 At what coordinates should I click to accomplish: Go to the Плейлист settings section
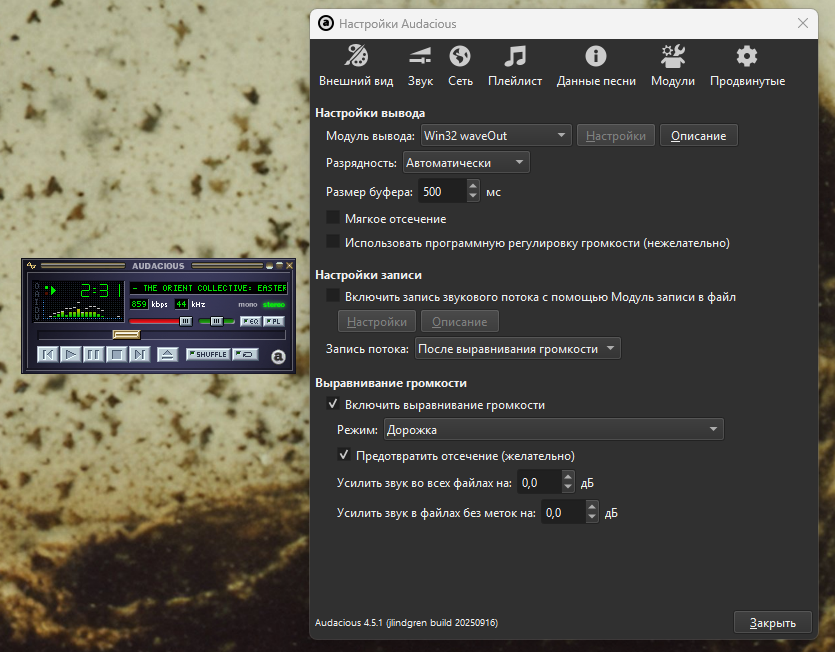tap(515, 66)
